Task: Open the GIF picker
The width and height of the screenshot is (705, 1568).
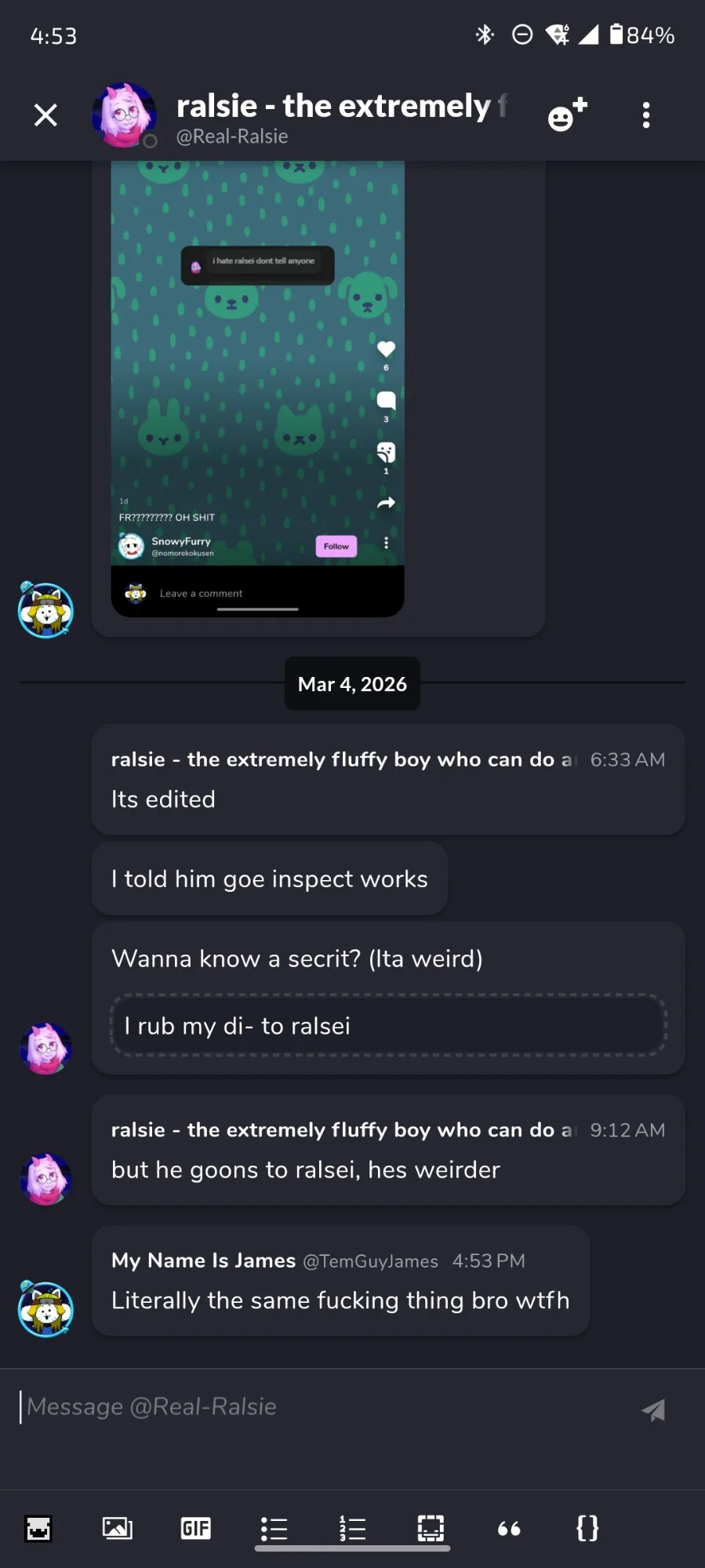Action: (196, 1528)
